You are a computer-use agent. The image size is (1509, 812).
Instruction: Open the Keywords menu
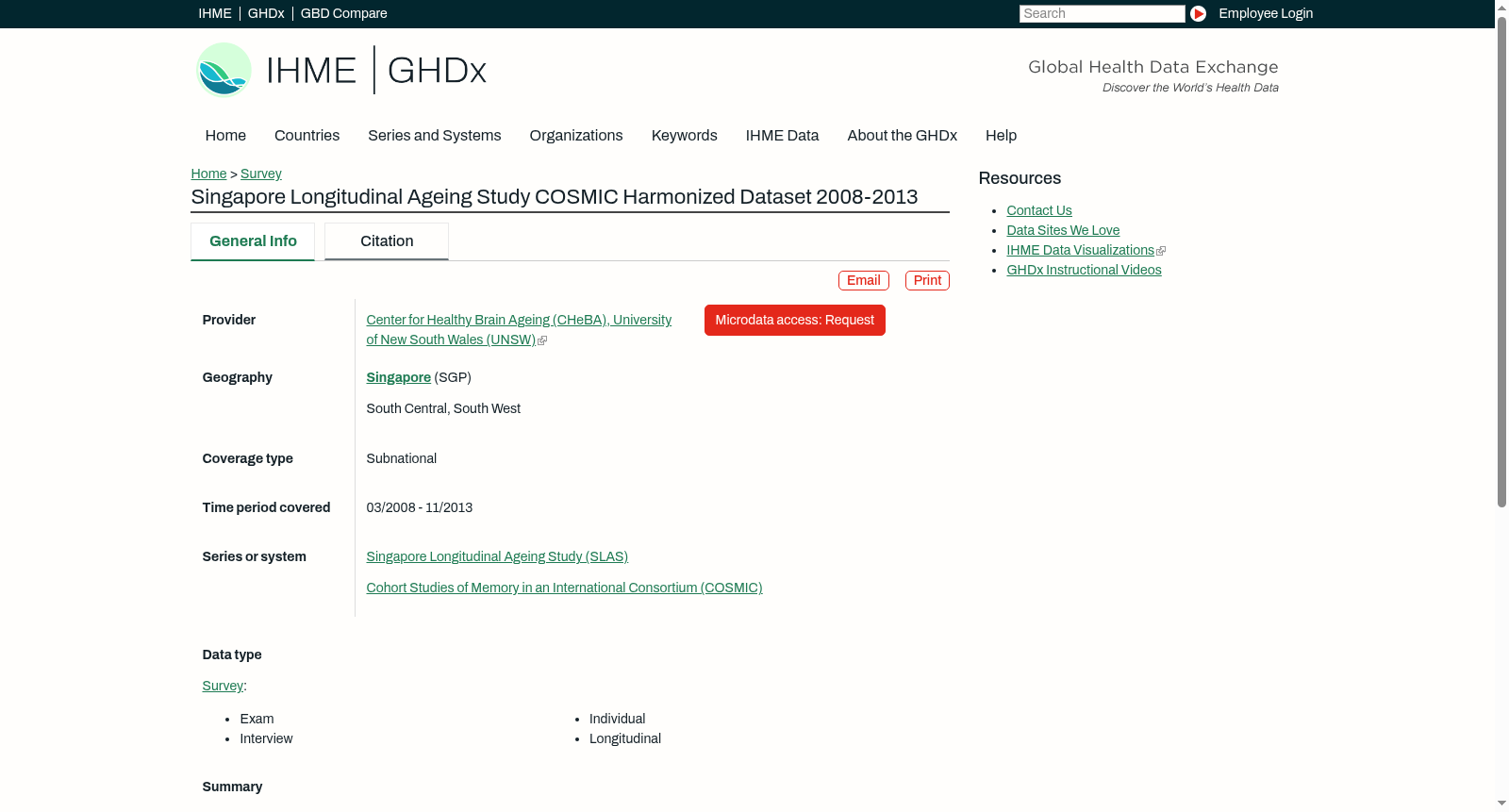pos(684,136)
